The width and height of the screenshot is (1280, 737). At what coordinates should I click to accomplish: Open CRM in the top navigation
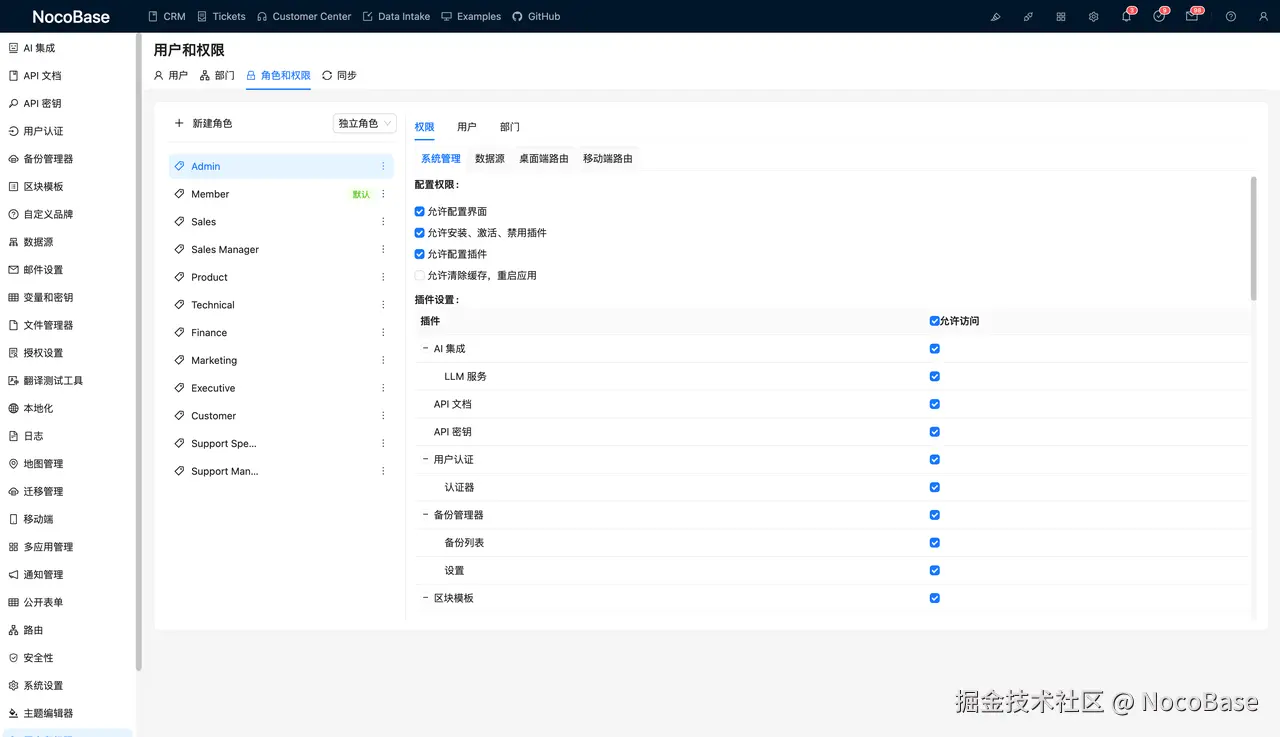pyautogui.click(x=167, y=16)
